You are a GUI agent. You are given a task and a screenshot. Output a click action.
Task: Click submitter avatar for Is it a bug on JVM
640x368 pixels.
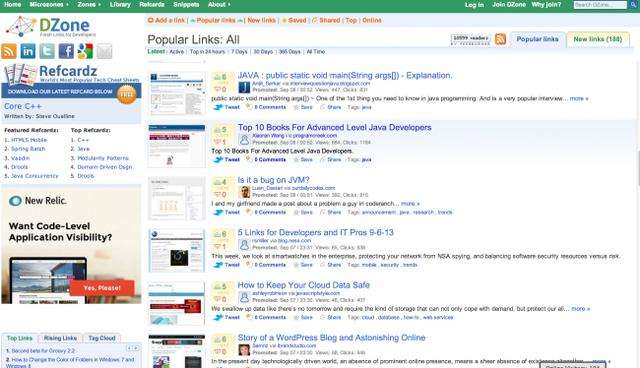pos(244,192)
